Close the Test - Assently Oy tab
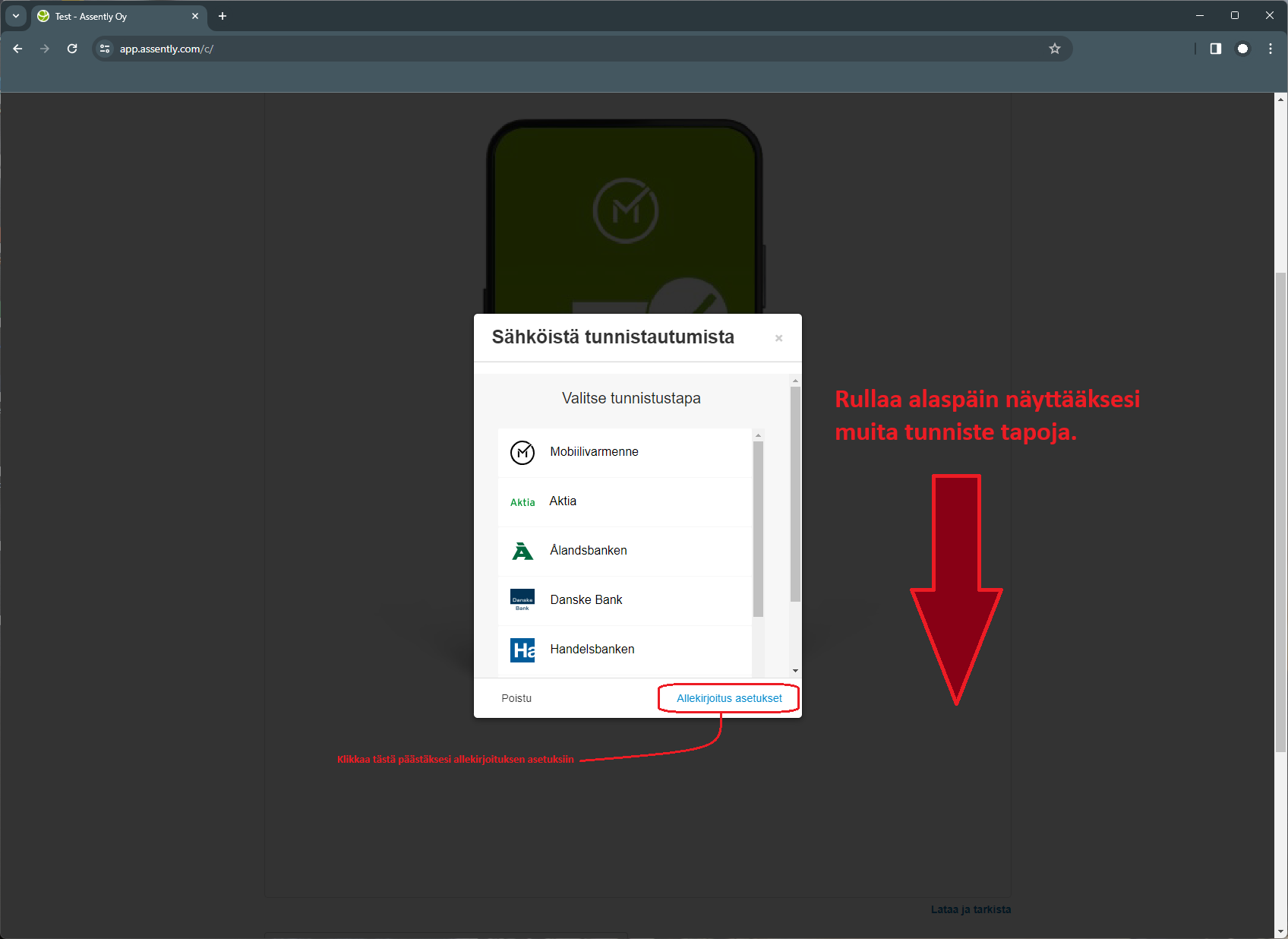The image size is (1288, 939). tap(195, 16)
